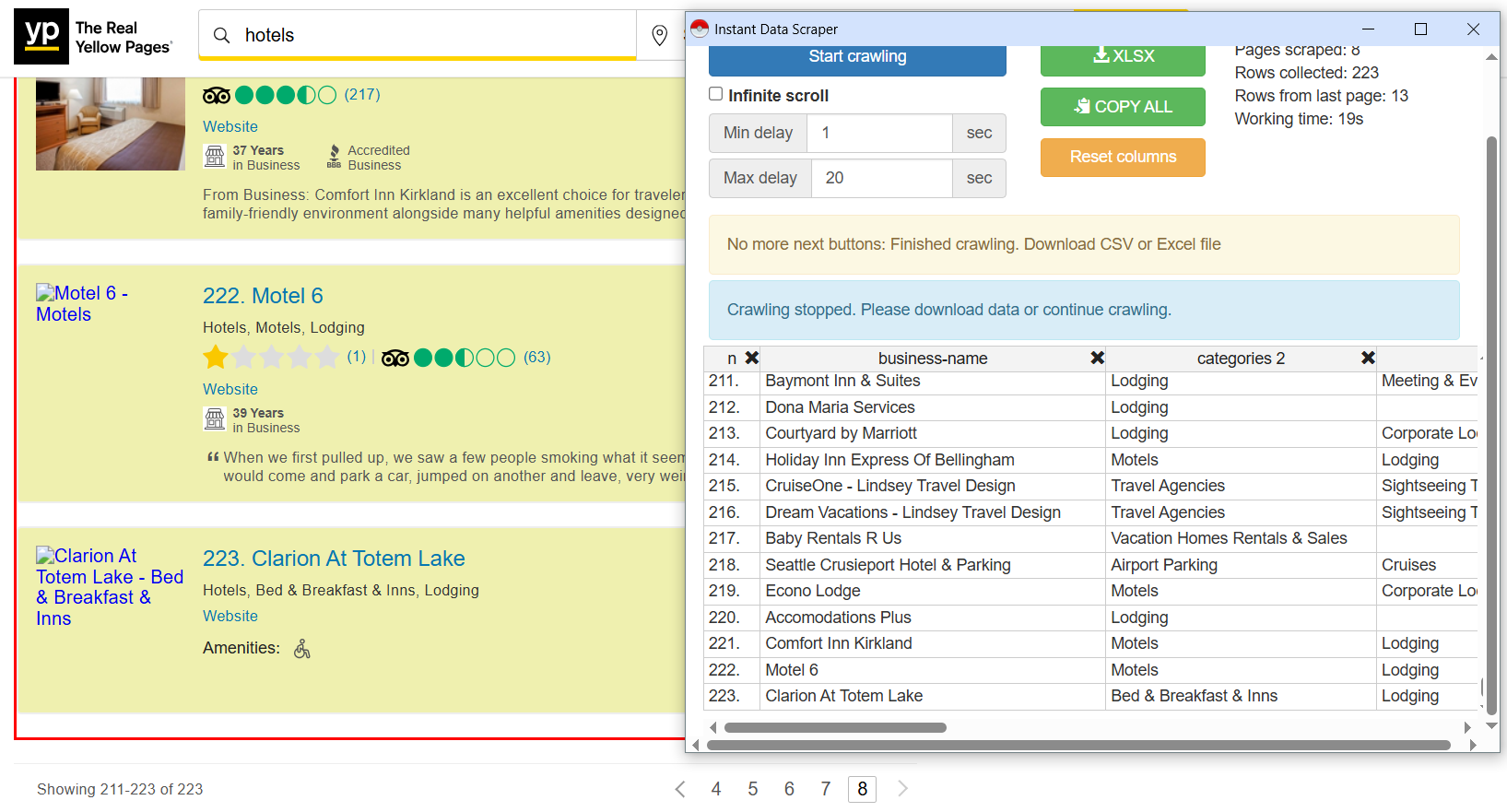Click The Real Yellow Pages text logo
Viewport: 1507px width, 812px height.
(124, 38)
